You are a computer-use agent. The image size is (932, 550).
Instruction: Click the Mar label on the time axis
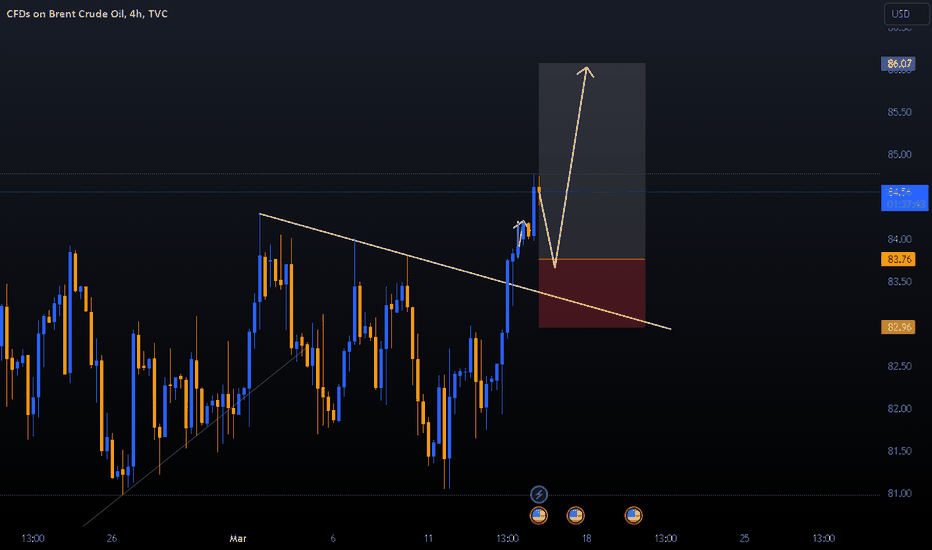coord(238,539)
